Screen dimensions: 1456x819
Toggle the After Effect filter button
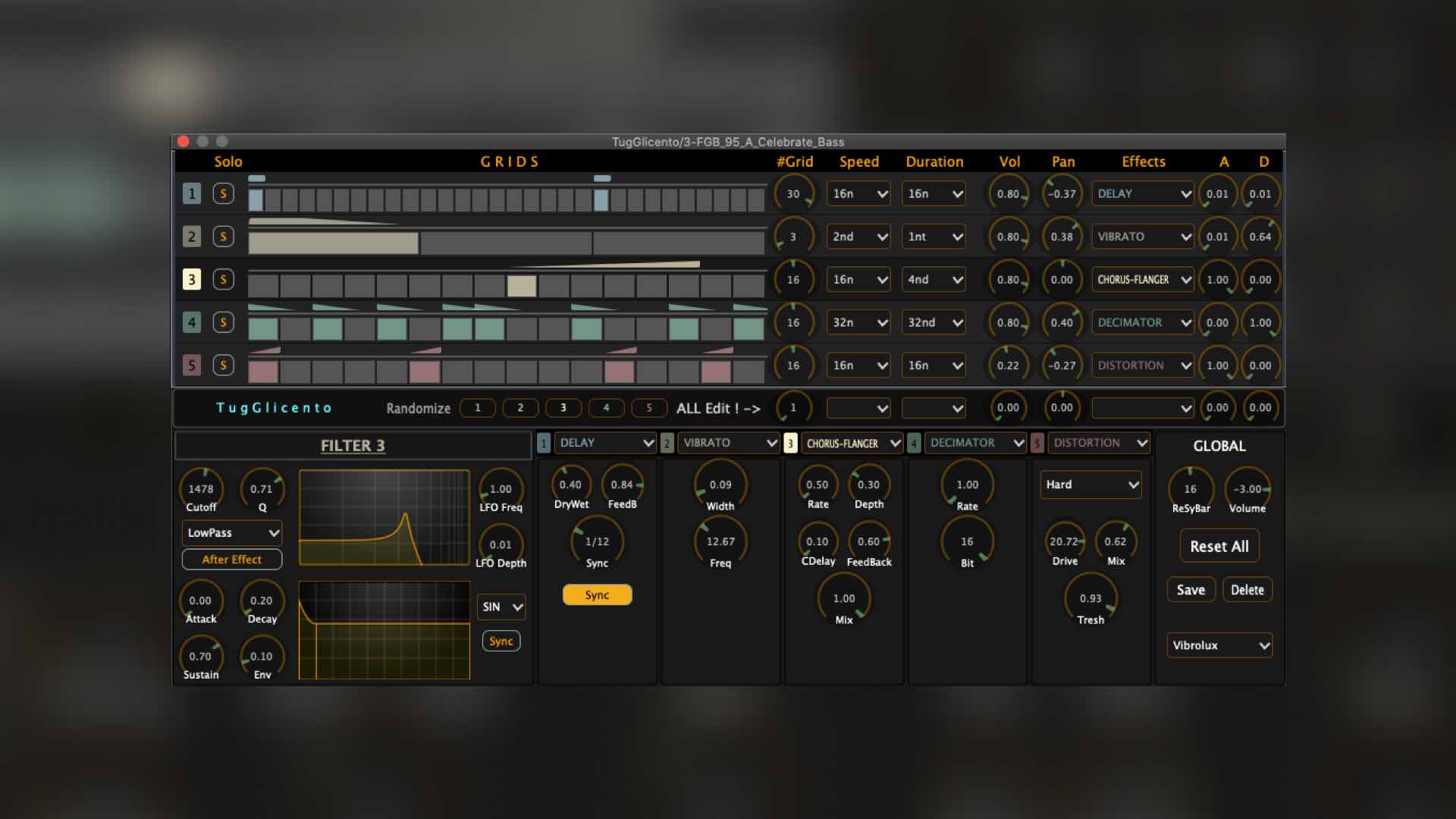[231, 560]
